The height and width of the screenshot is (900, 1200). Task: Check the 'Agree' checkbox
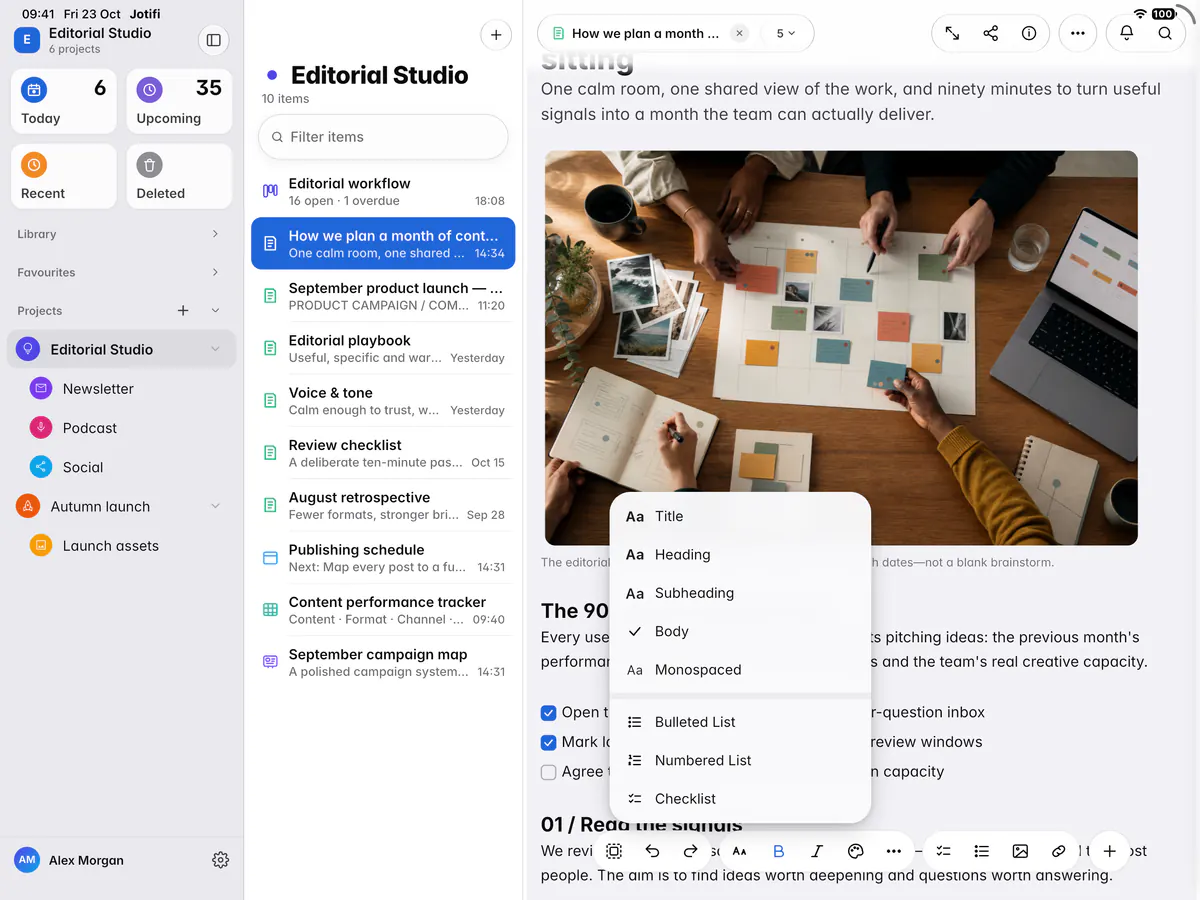548,772
